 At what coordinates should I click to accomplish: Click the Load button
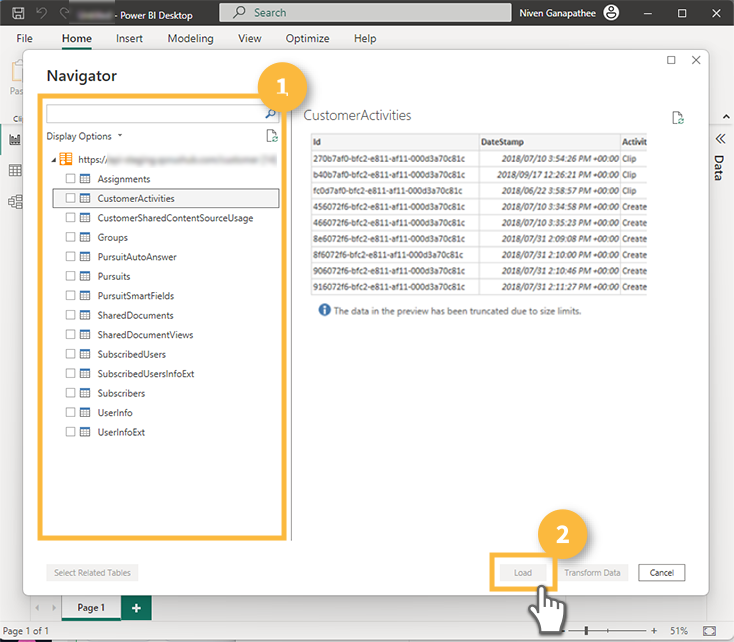pyautogui.click(x=523, y=573)
